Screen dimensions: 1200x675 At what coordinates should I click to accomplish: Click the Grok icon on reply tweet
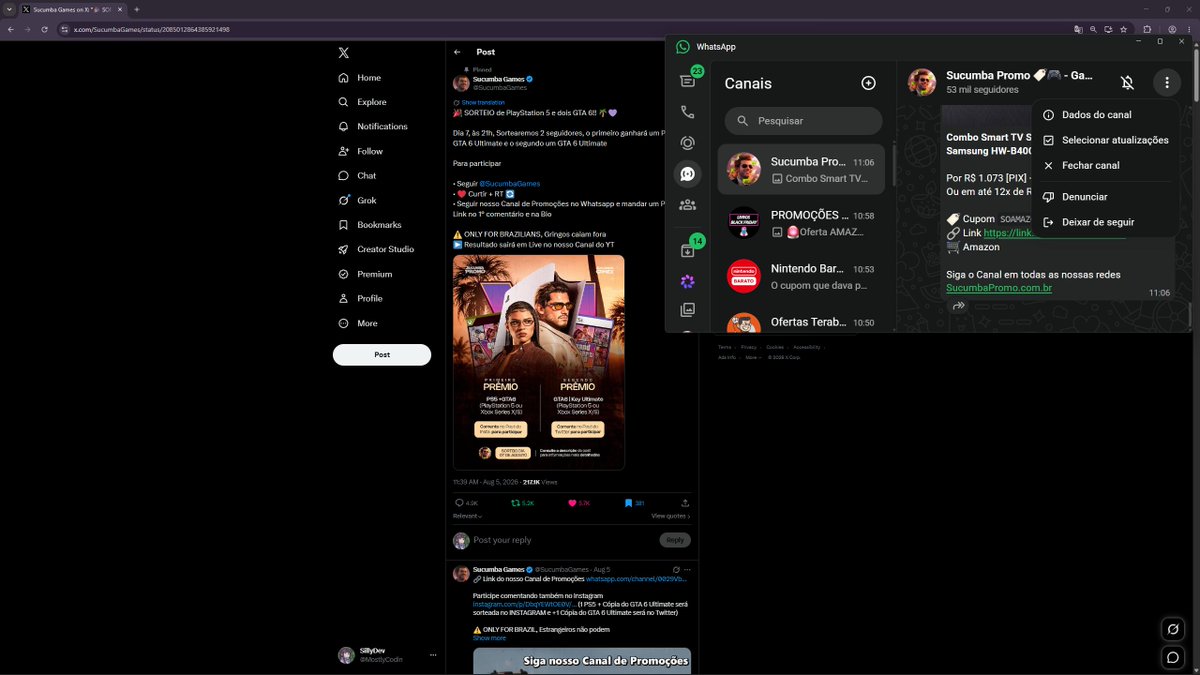click(676, 570)
